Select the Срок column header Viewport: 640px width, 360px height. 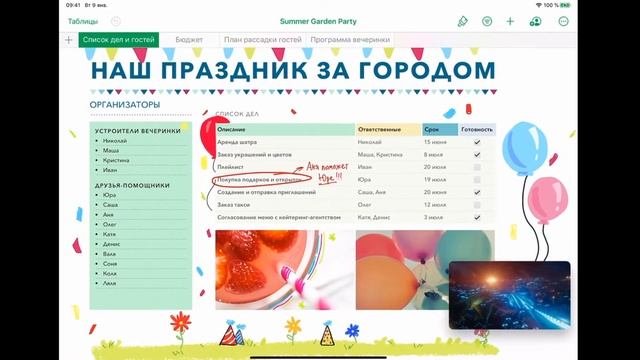point(440,129)
